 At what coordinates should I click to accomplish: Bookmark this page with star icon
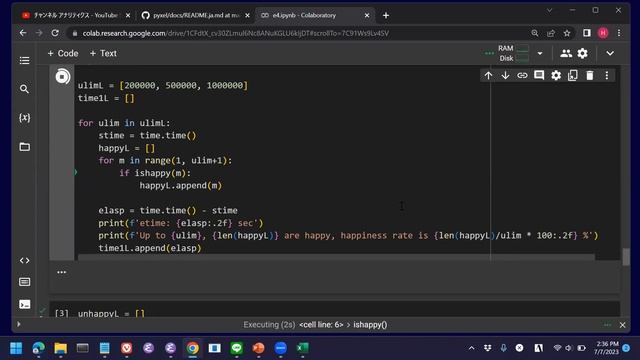point(567,33)
